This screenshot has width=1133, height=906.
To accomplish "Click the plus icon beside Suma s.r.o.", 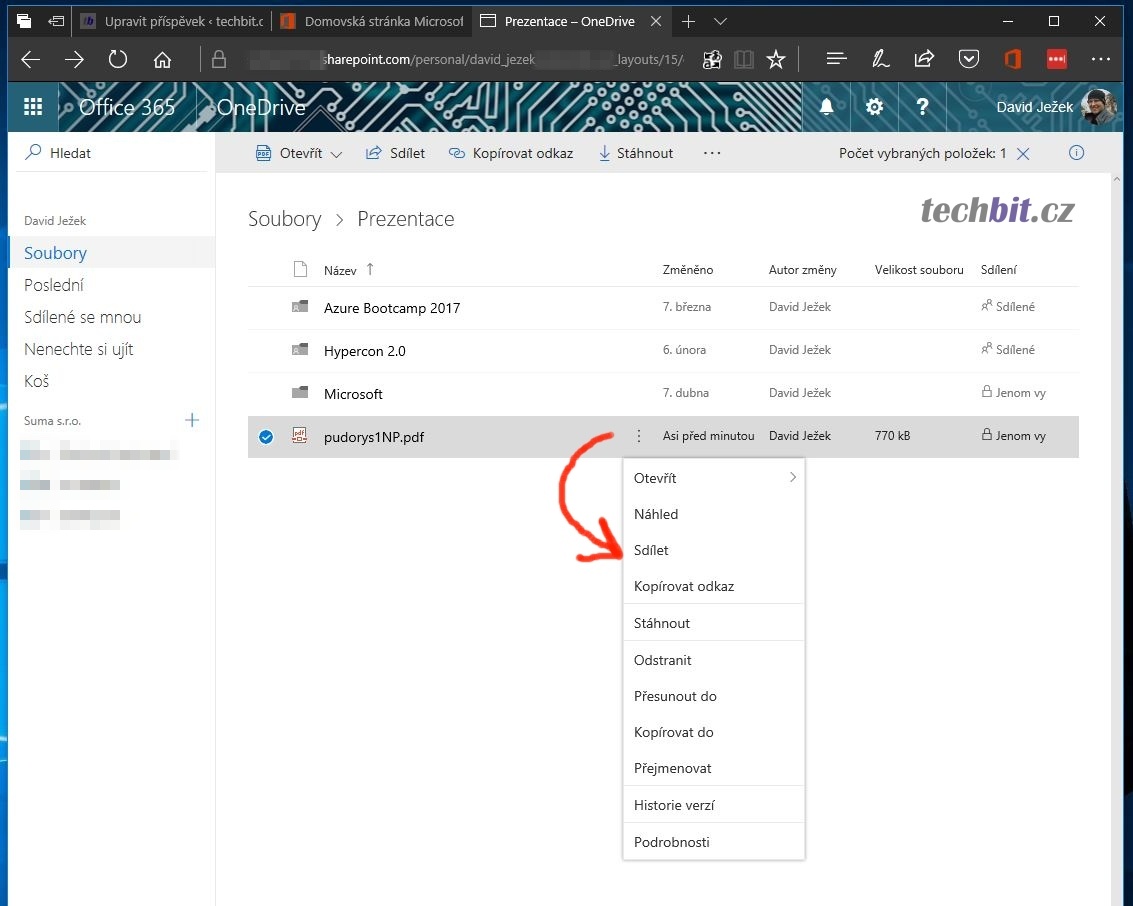I will coord(192,421).
